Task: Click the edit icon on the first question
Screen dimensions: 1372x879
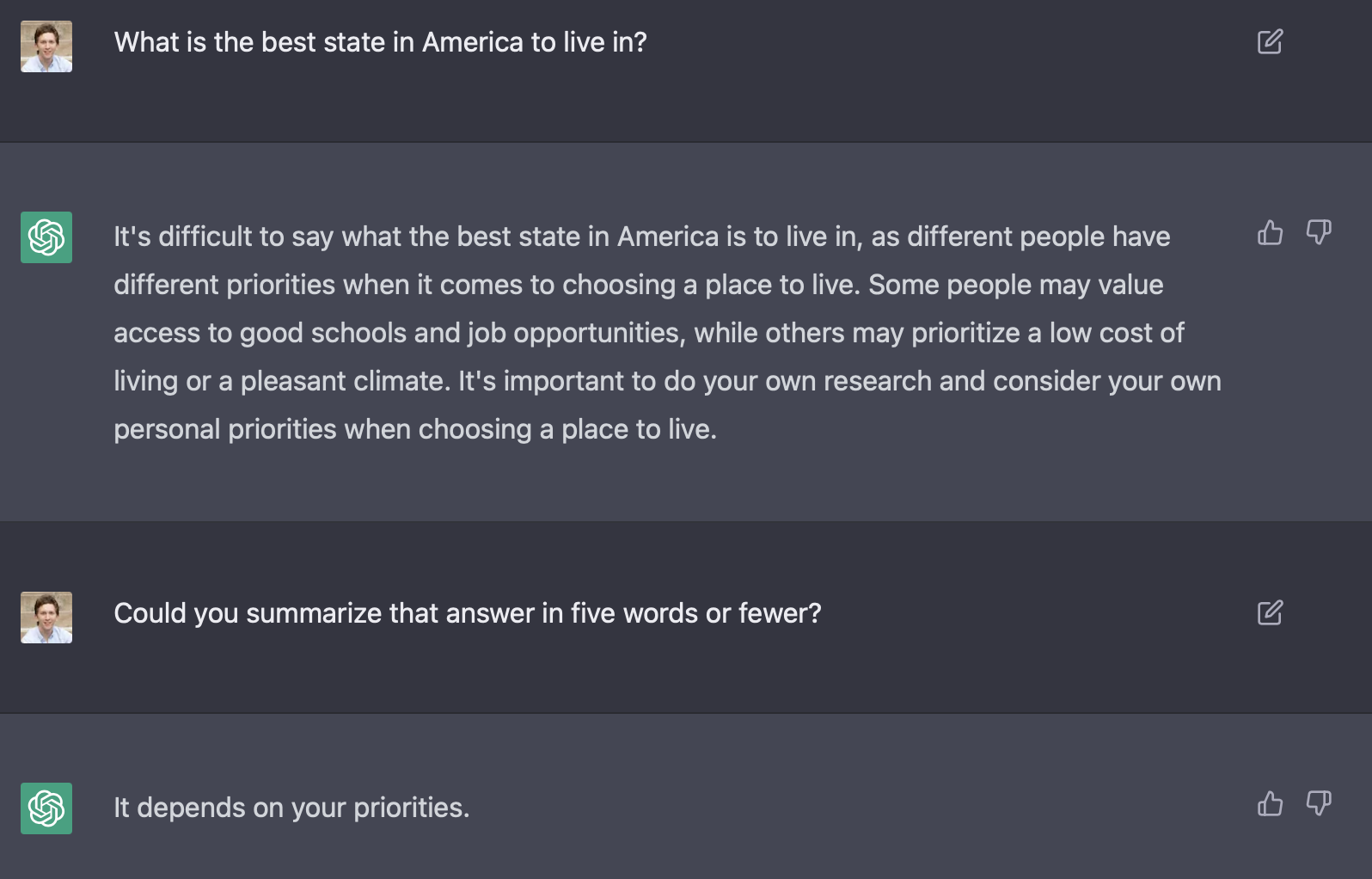Action: point(1270,42)
